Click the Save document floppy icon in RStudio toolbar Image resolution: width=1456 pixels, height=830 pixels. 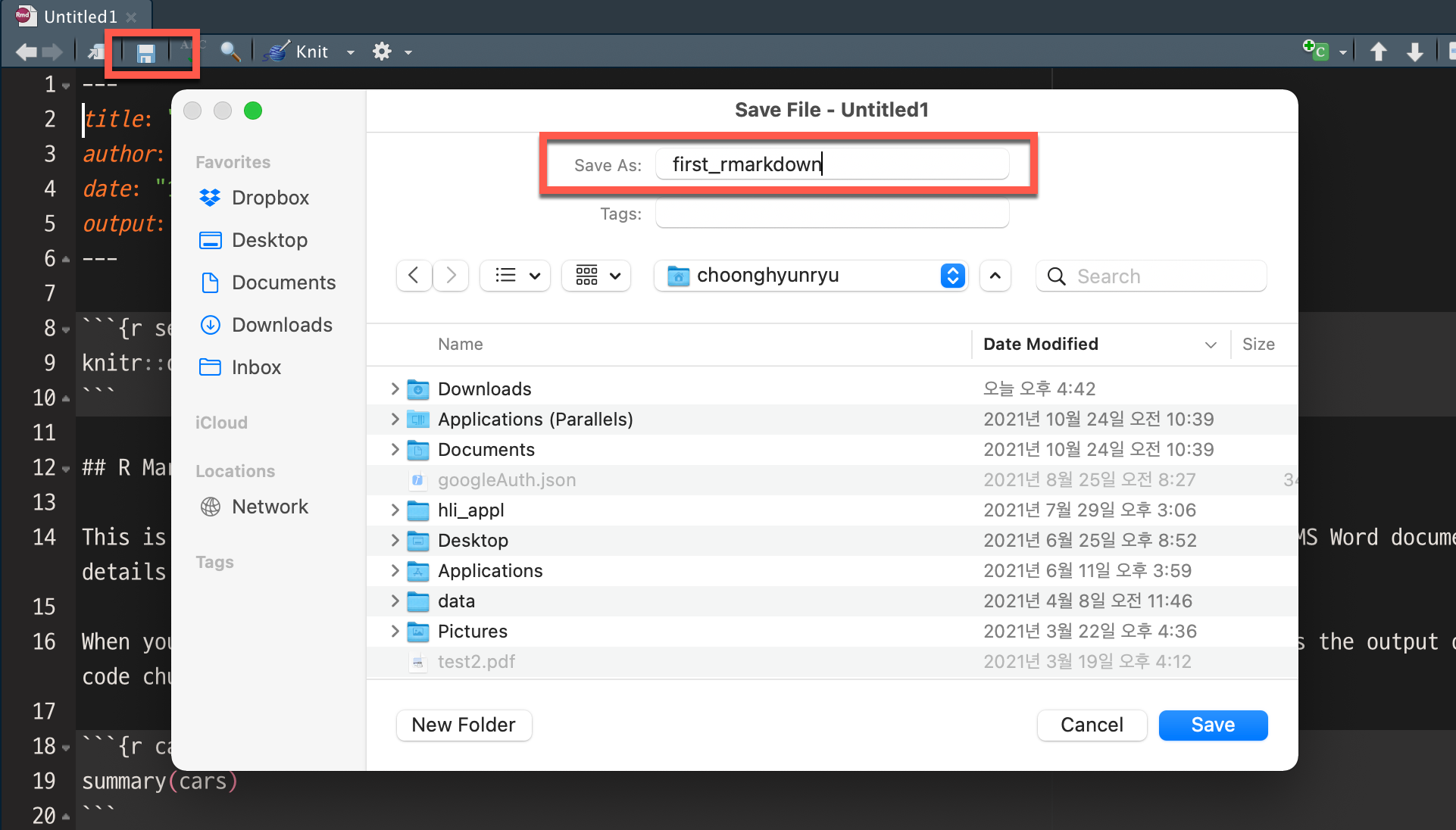(x=145, y=52)
